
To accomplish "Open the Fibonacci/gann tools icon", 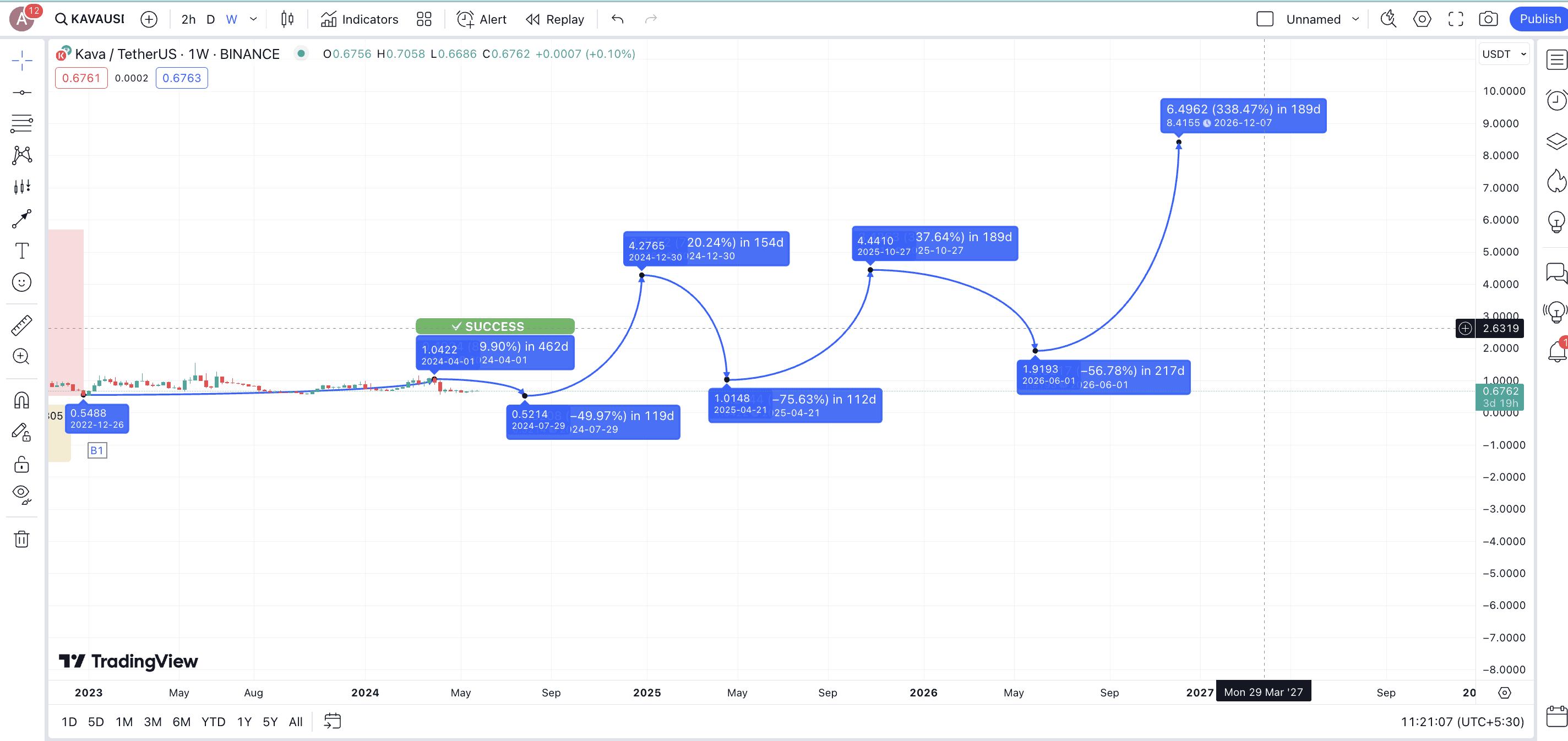I will [22, 124].
